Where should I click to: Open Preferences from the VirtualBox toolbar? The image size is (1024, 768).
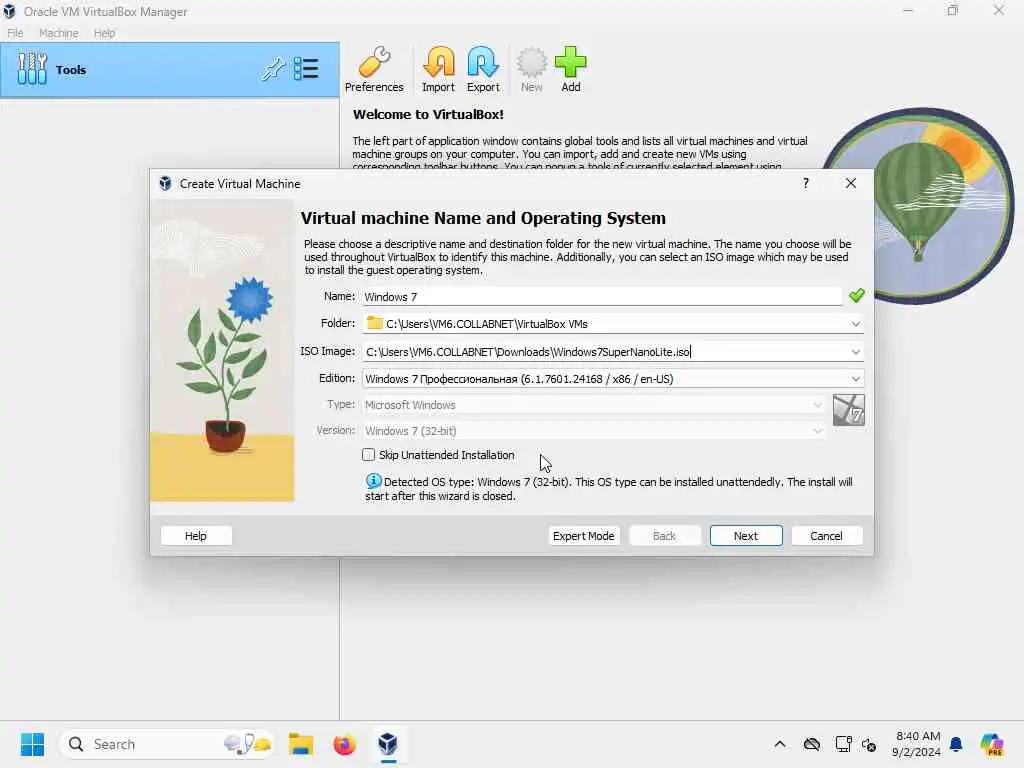tap(374, 69)
